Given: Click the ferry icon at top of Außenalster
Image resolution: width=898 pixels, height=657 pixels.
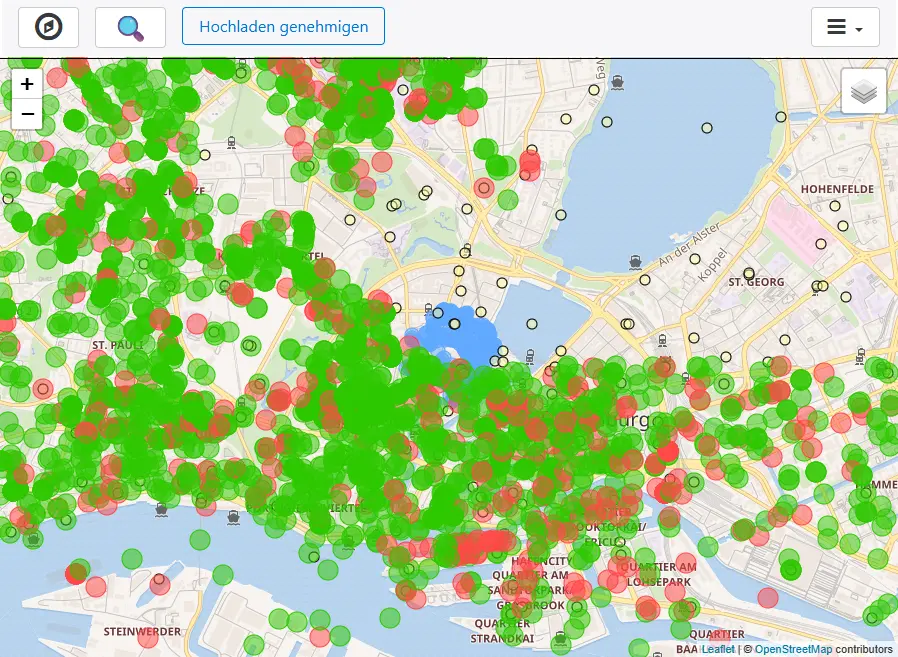Looking at the screenshot, I should point(617,82).
